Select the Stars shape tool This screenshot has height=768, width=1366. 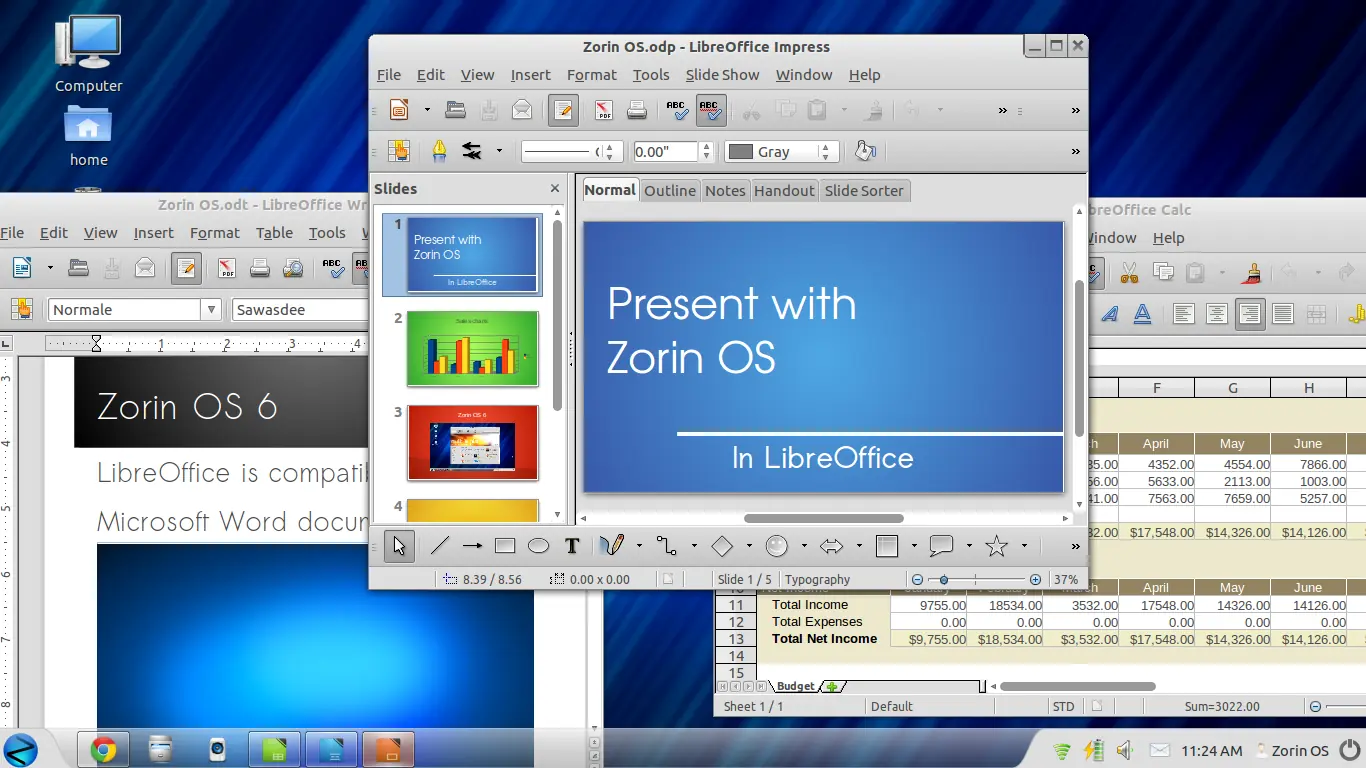tap(996, 546)
